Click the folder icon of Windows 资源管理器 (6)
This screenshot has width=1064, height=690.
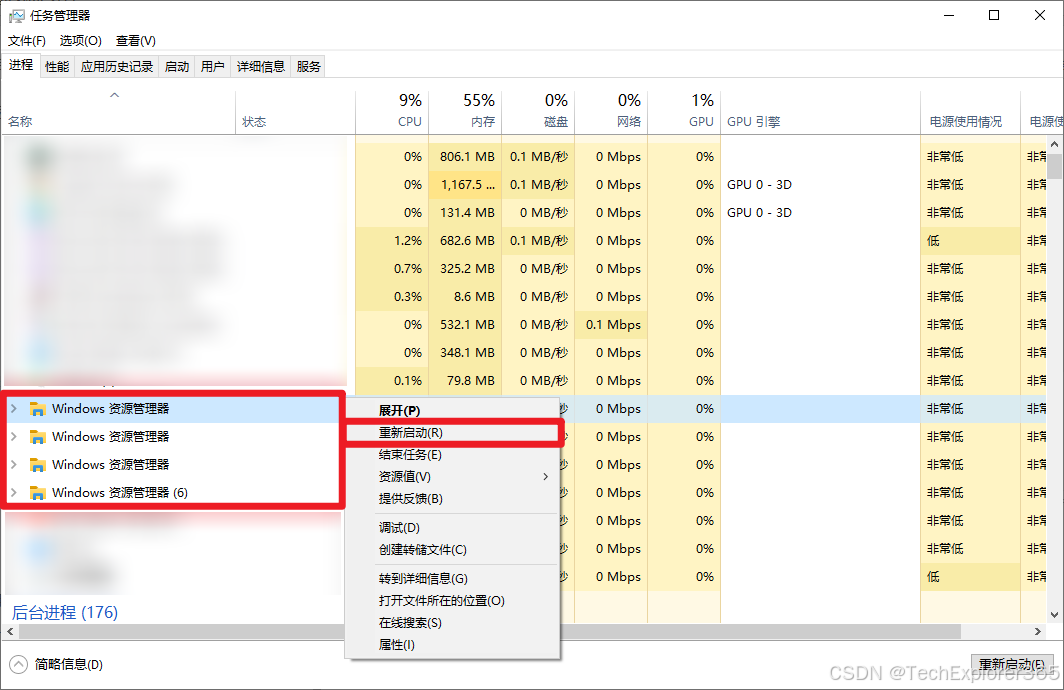pos(38,493)
